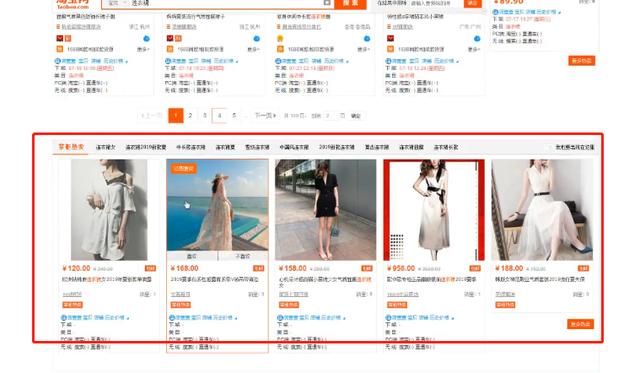Click the blue Wangwang chat icon on first listing

[x=146, y=39]
